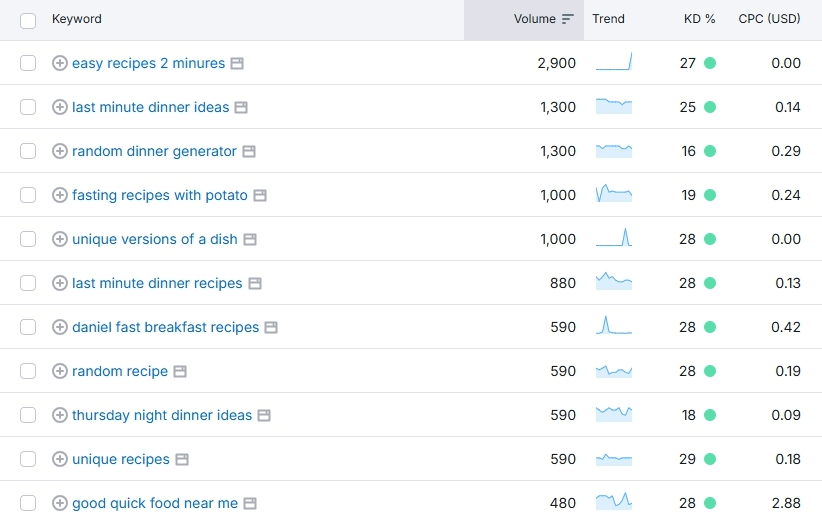Select the 'thursday night dinner ideas' row checkbox
822x521 pixels.
(x=28, y=415)
